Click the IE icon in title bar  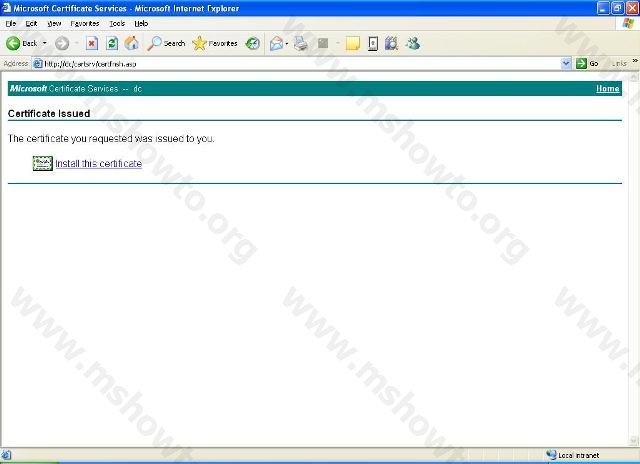pyautogui.click(x=6, y=8)
